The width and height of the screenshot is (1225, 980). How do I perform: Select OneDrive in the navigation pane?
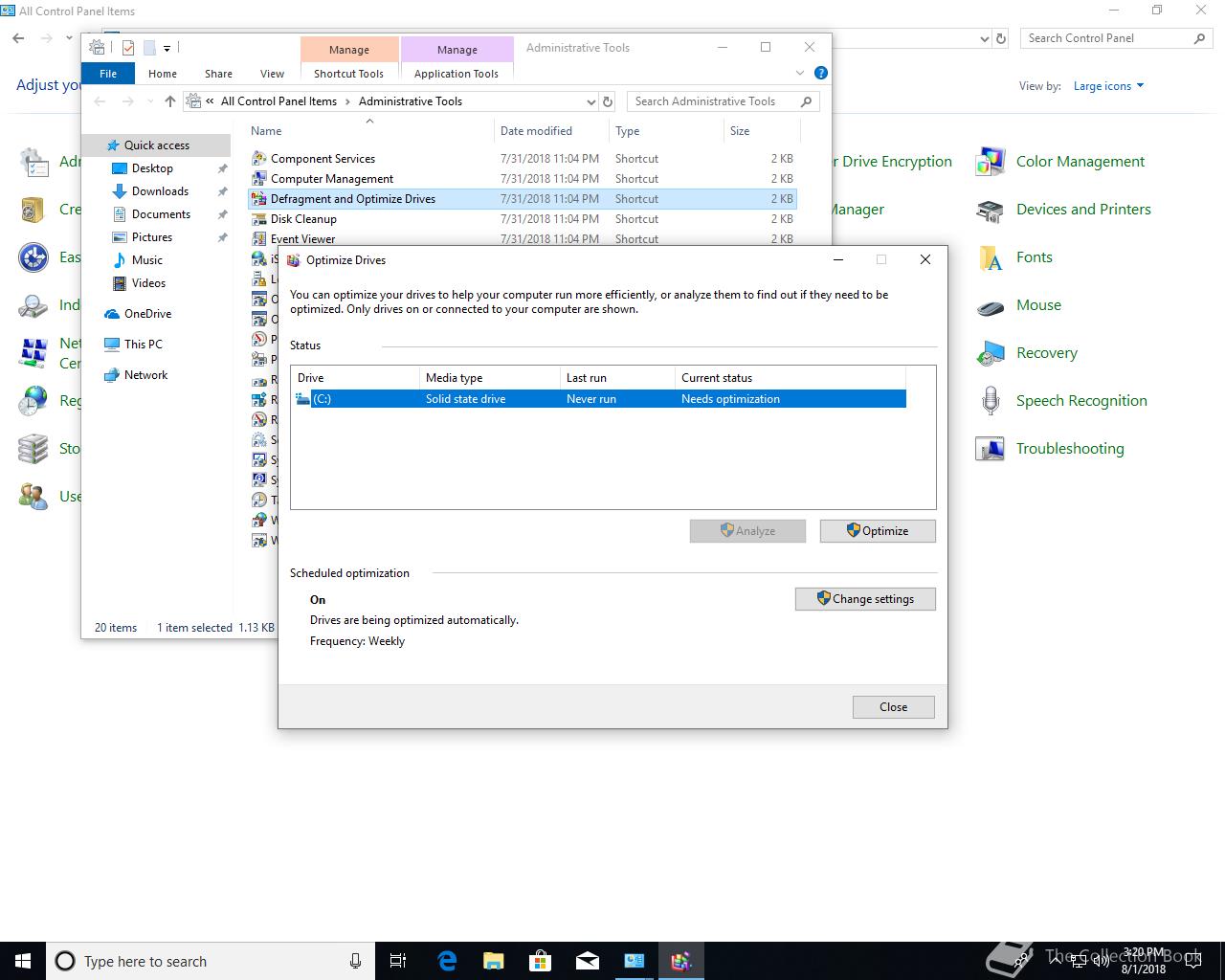click(147, 314)
